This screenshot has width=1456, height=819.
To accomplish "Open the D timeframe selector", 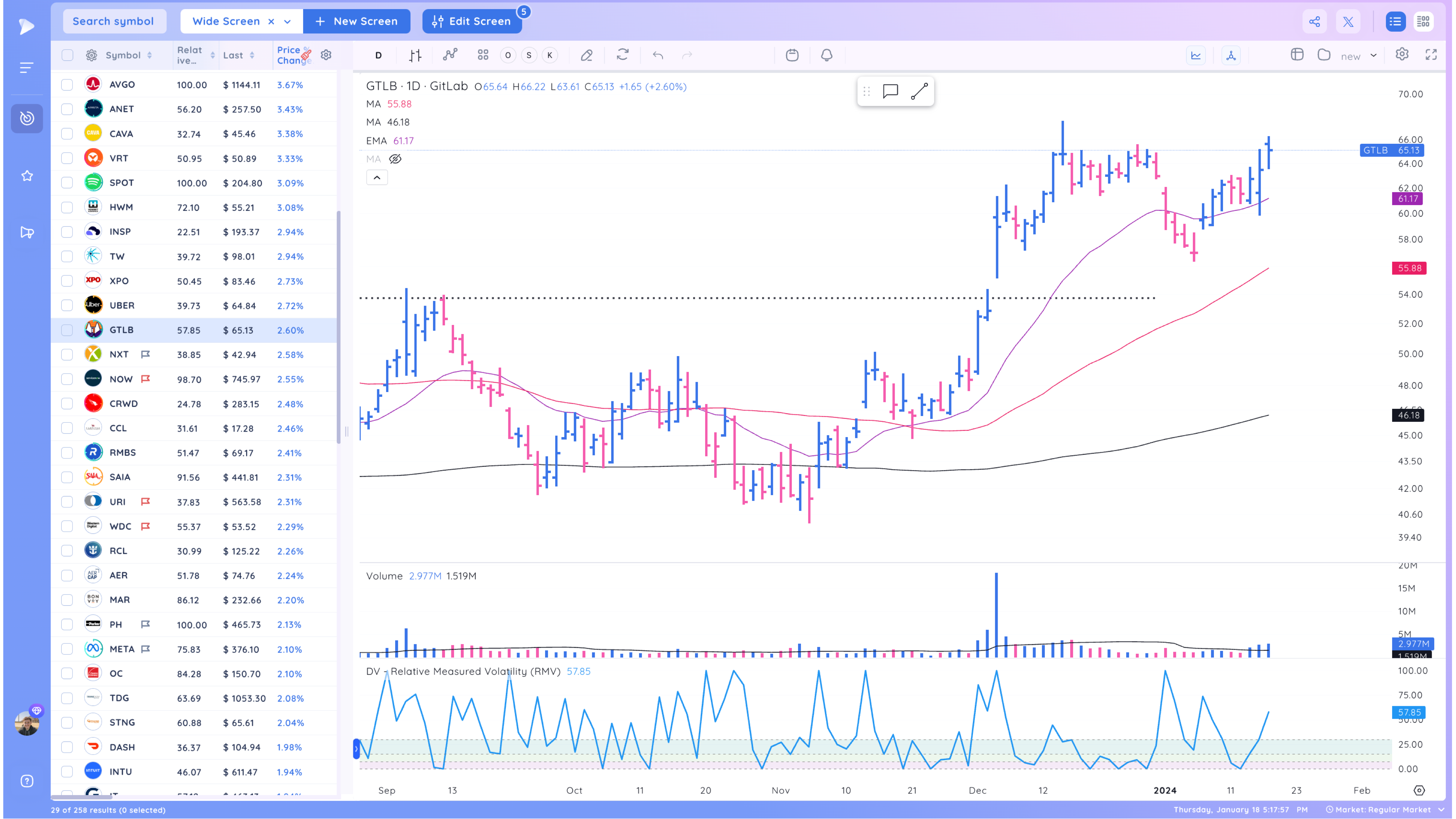I will click(378, 55).
